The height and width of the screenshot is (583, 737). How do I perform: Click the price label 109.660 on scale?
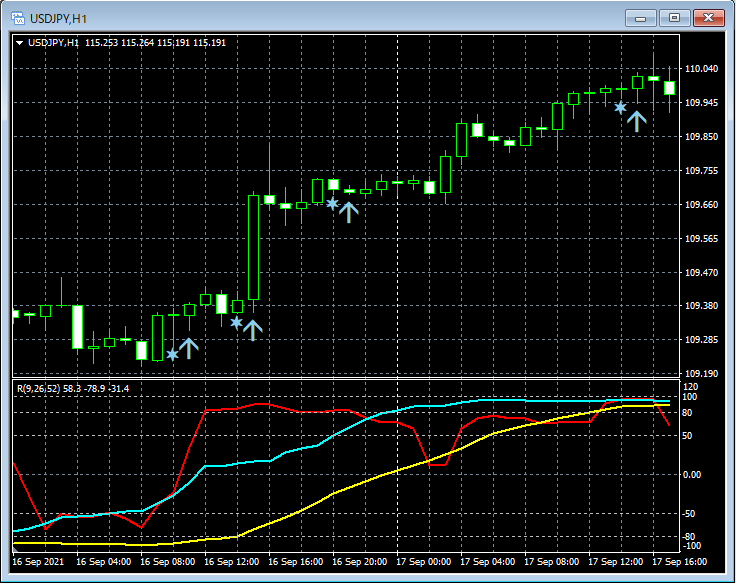coord(701,205)
